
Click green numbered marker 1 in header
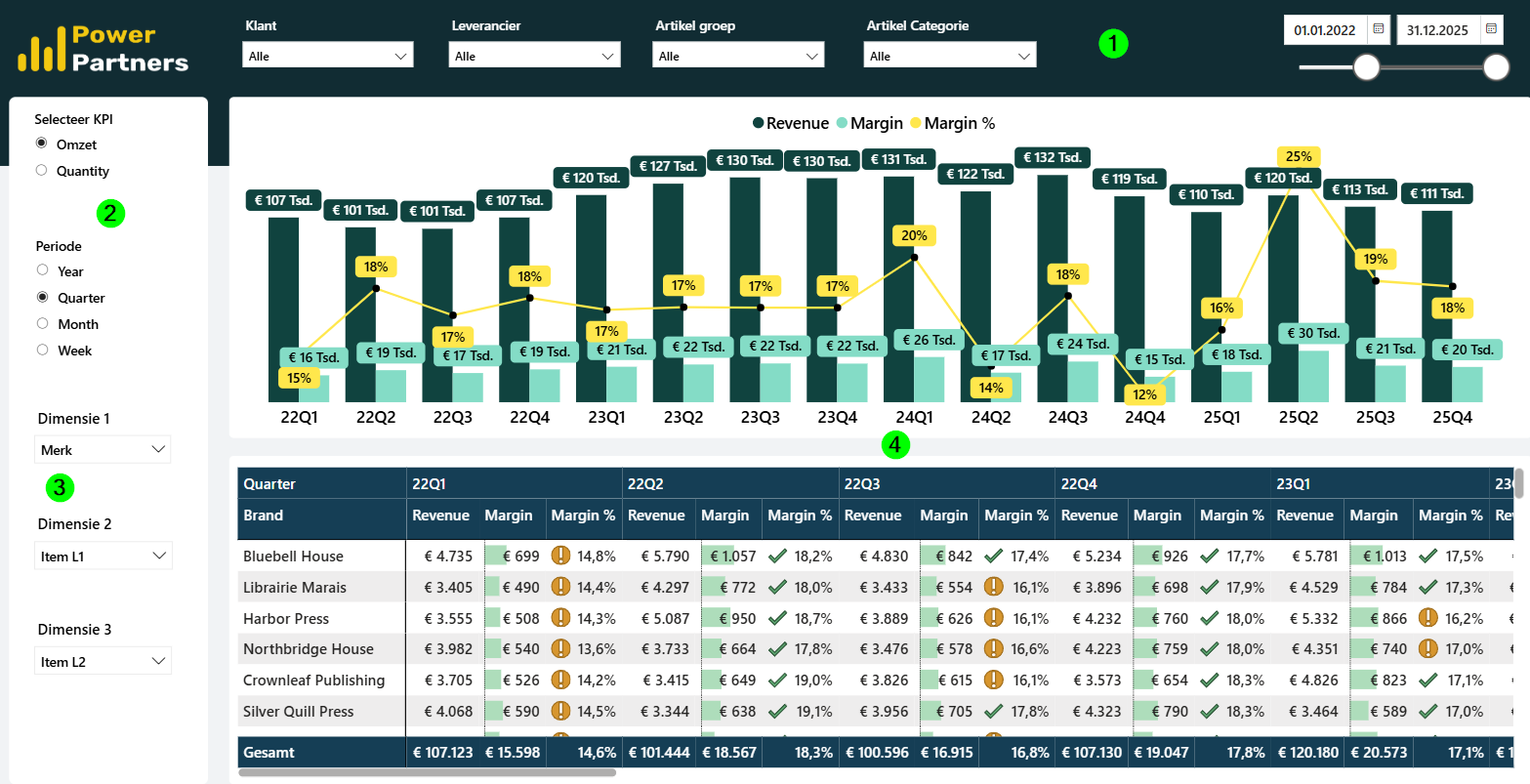1113,43
